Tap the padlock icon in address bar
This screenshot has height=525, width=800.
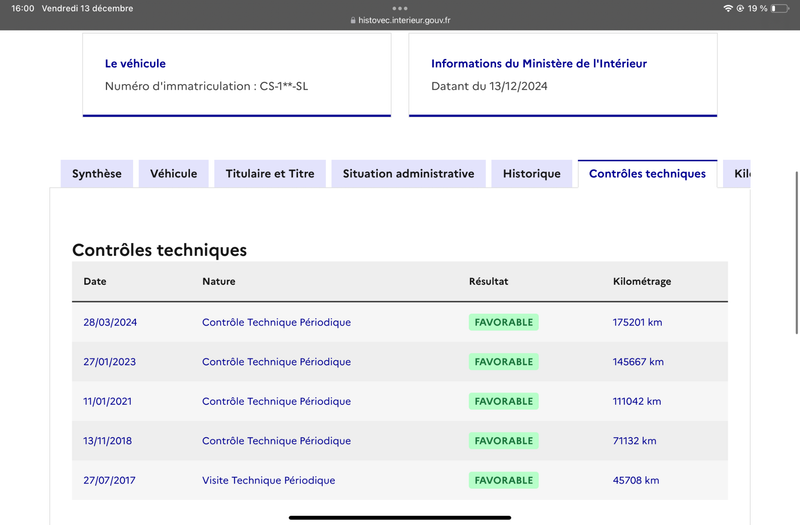[353, 20]
